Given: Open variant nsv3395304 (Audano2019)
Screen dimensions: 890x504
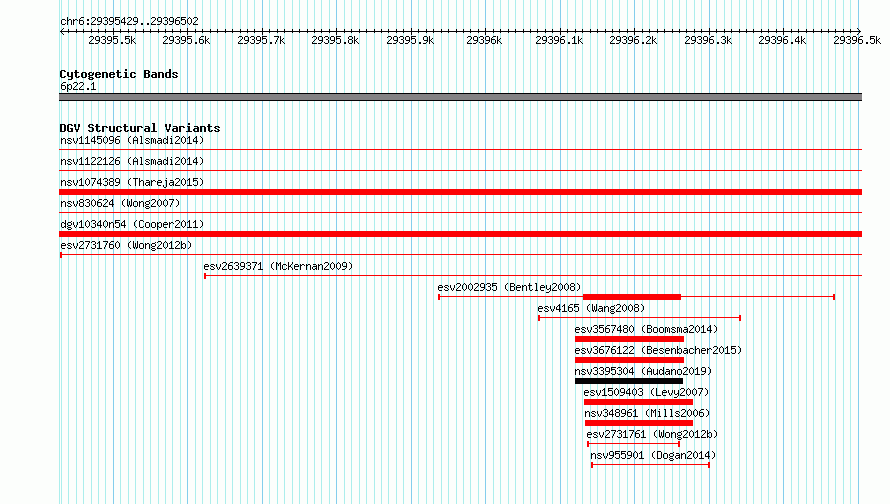Looking at the screenshot, I should pos(643,371).
